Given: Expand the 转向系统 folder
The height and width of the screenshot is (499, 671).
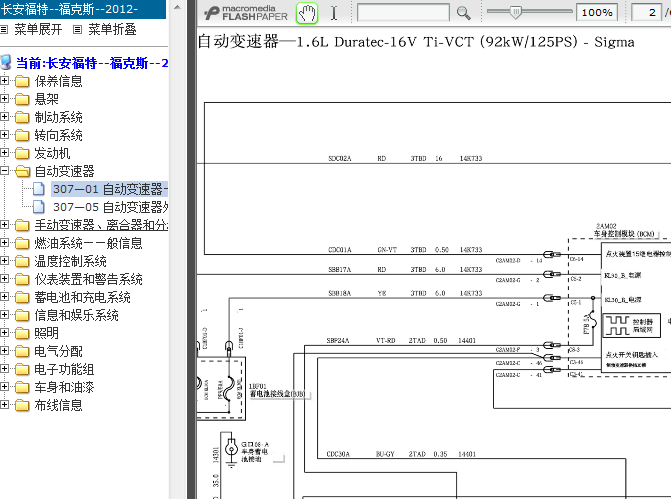Looking at the screenshot, I should click(4, 134).
